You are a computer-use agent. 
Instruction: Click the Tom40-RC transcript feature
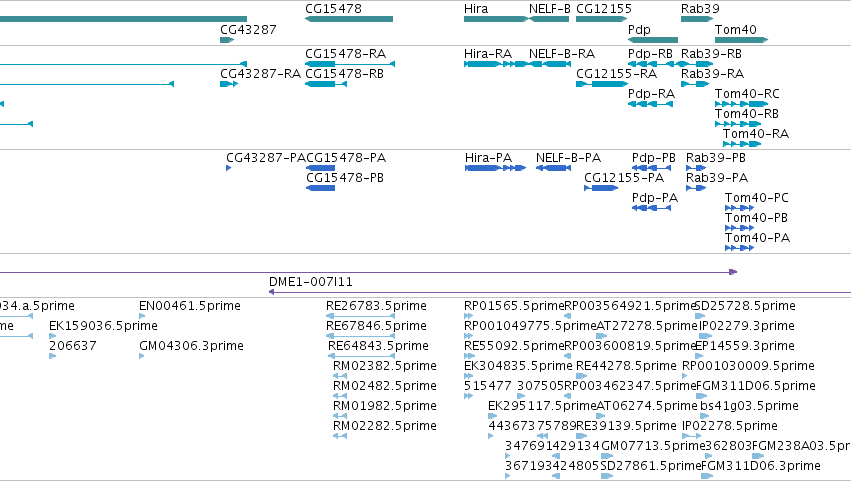(741, 104)
